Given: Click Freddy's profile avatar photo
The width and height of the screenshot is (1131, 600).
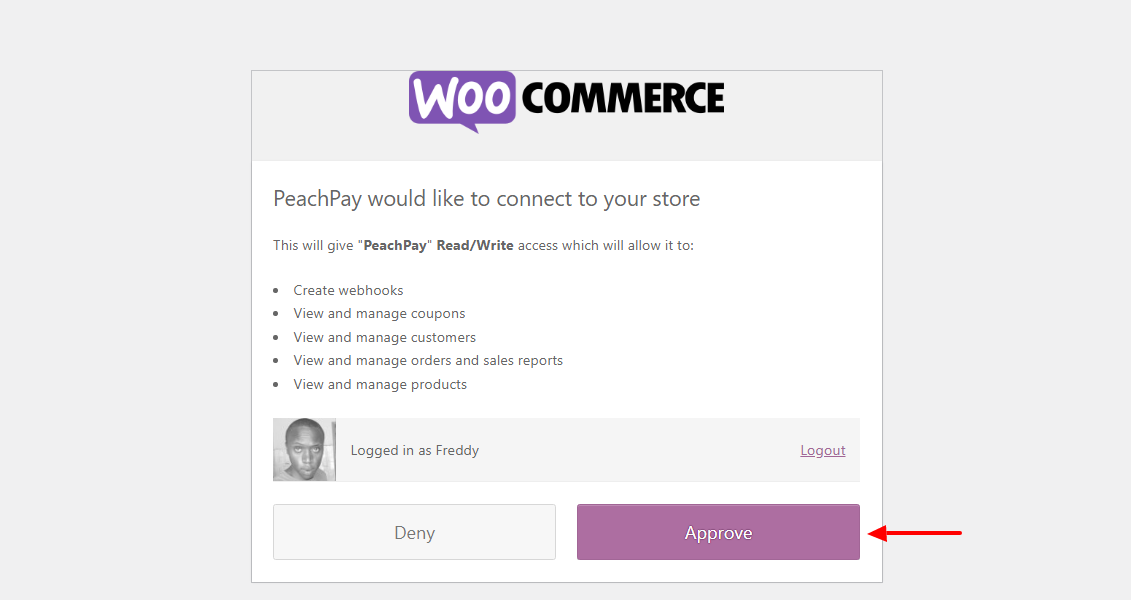Looking at the screenshot, I should [x=304, y=450].
